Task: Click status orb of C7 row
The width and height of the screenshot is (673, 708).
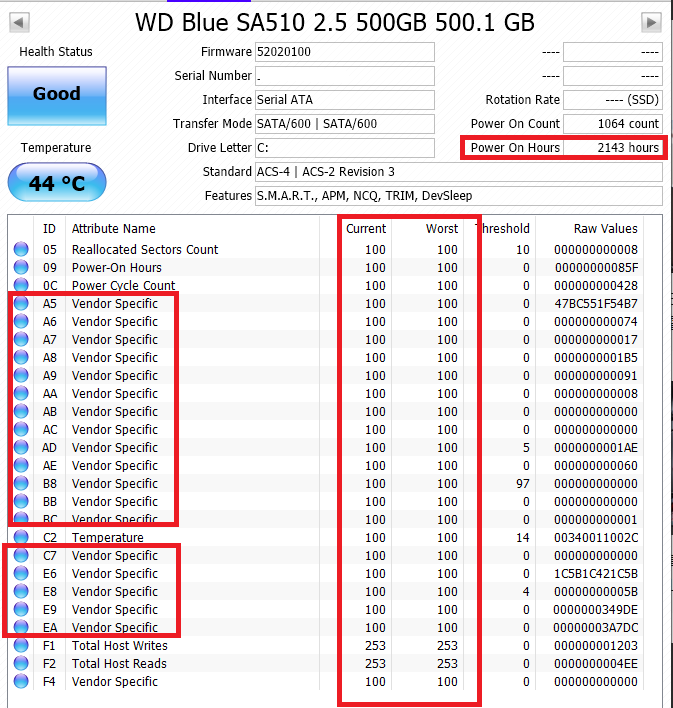Action: [21, 555]
